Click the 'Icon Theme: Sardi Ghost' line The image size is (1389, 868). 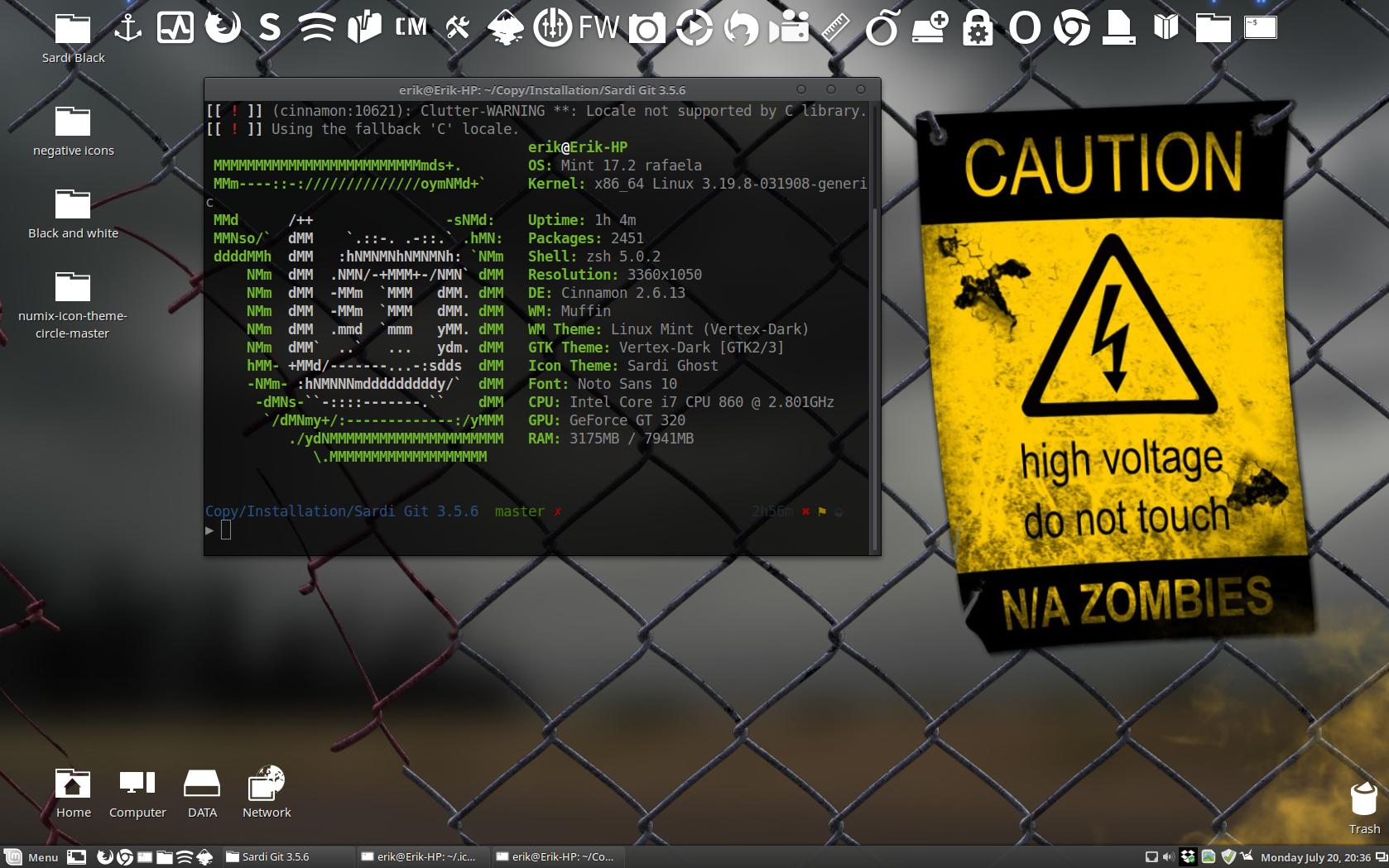click(622, 366)
